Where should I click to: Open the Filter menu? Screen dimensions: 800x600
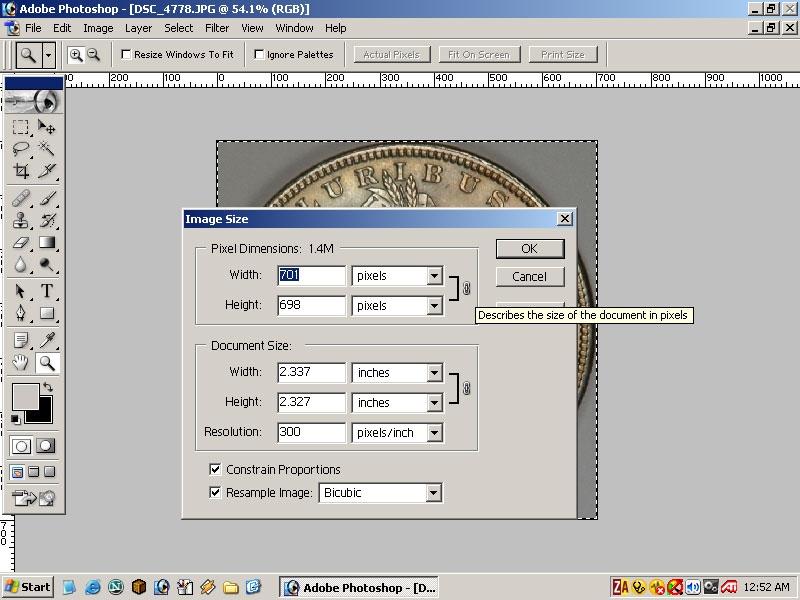click(217, 28)
